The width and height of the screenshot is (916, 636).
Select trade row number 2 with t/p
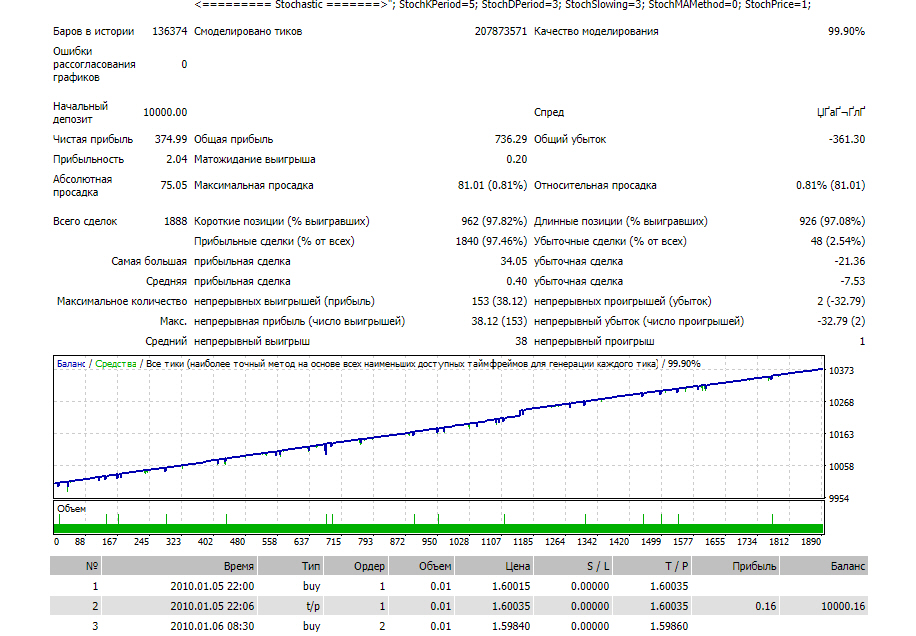point(459,606)
